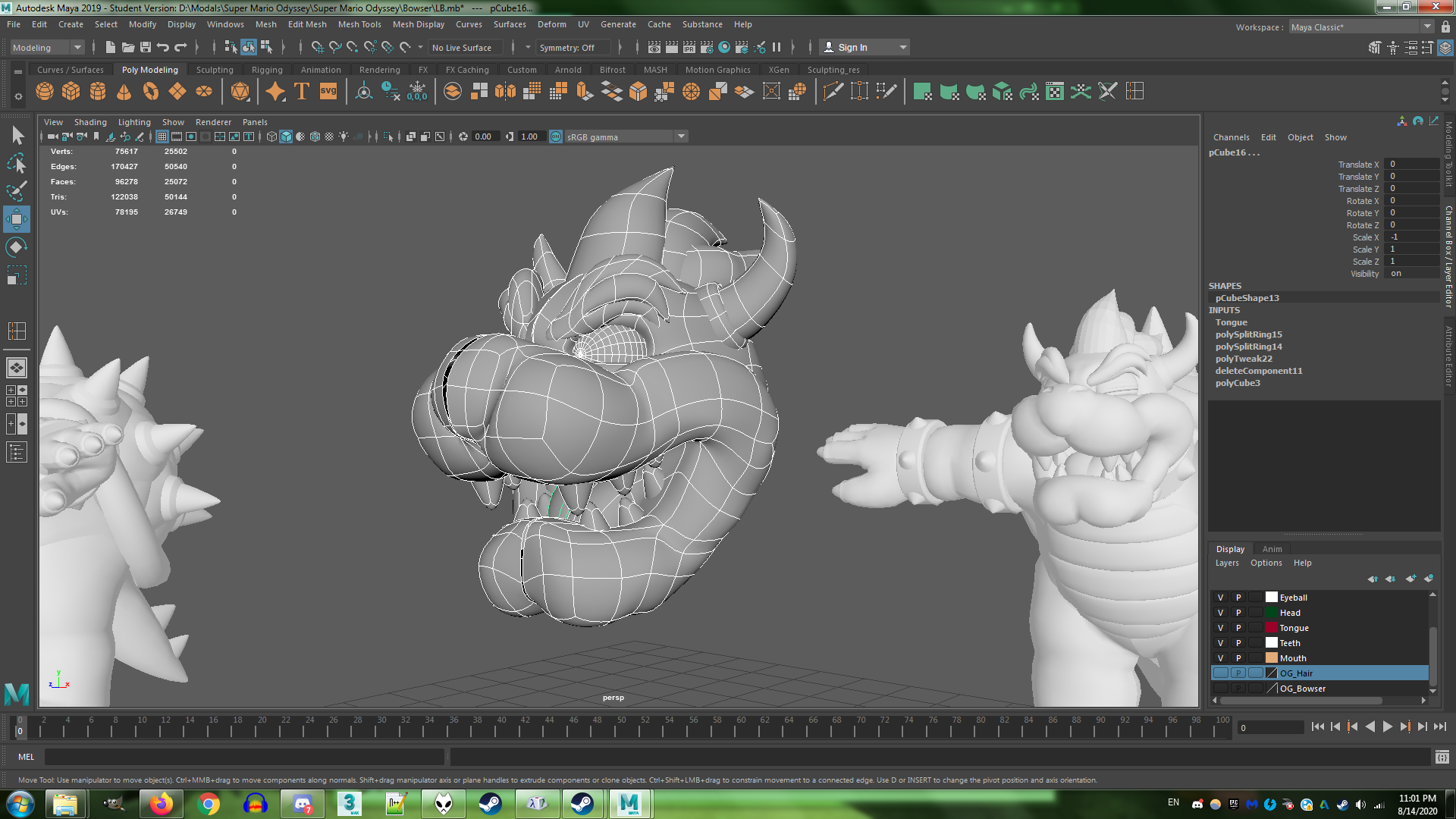Click the Mouth layer peach color swatch

[1272, 658]
